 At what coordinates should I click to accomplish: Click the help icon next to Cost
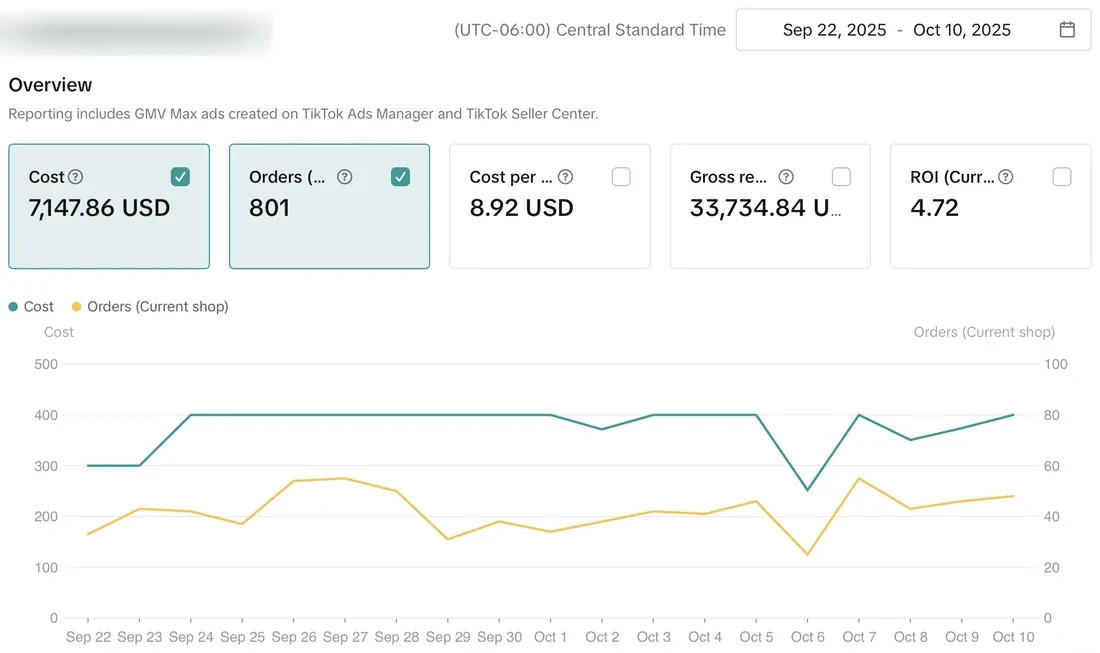tap(75, 177)
